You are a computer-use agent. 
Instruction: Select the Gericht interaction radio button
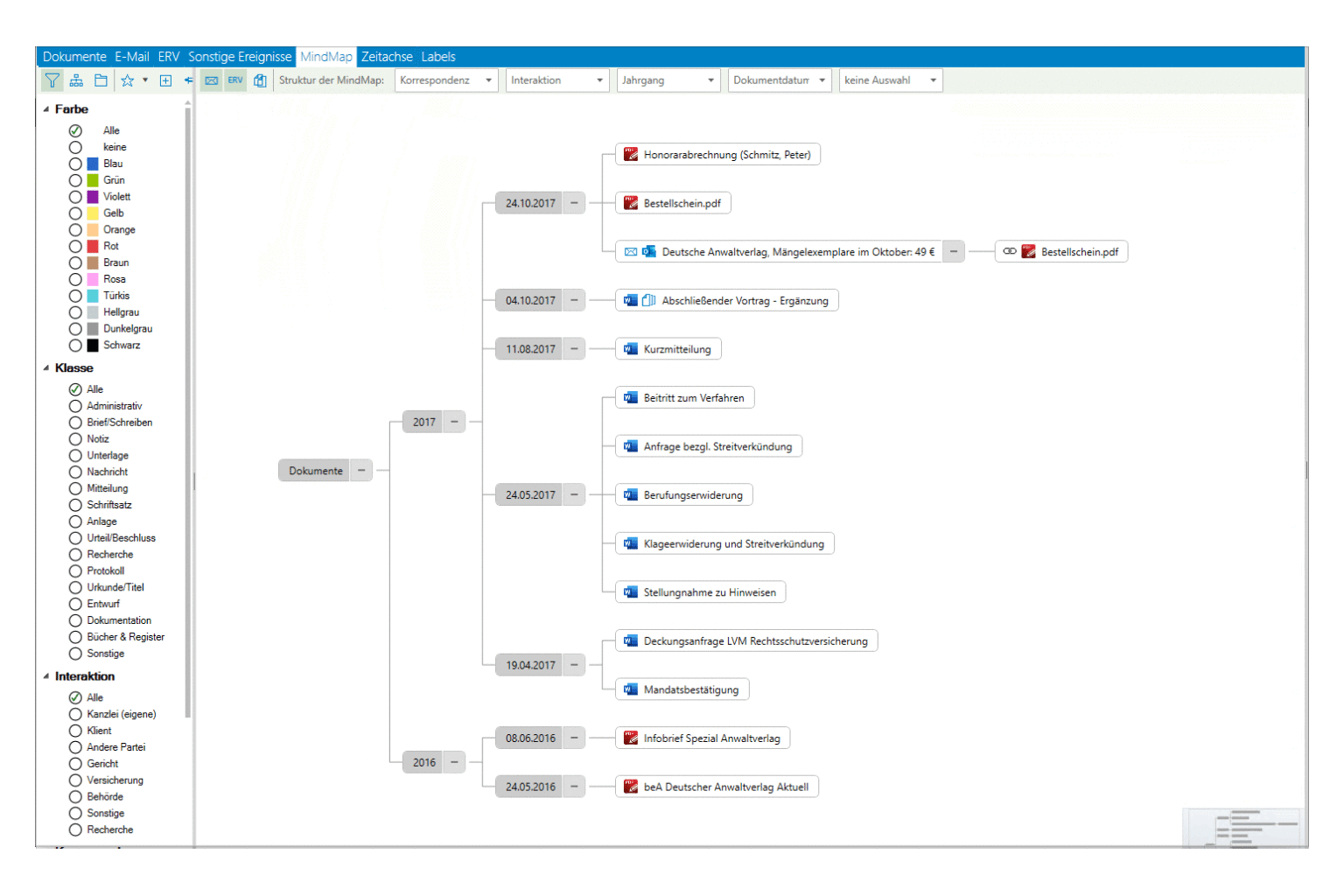click(75, 764)
